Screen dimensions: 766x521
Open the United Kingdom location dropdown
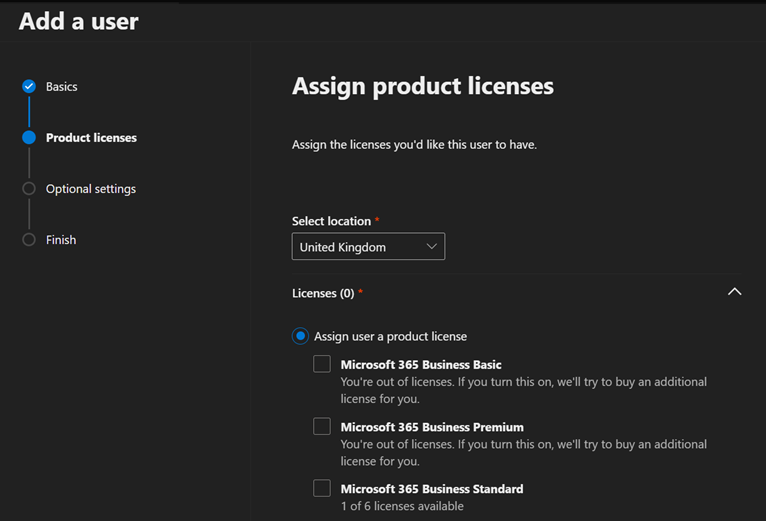coord(368,246)
